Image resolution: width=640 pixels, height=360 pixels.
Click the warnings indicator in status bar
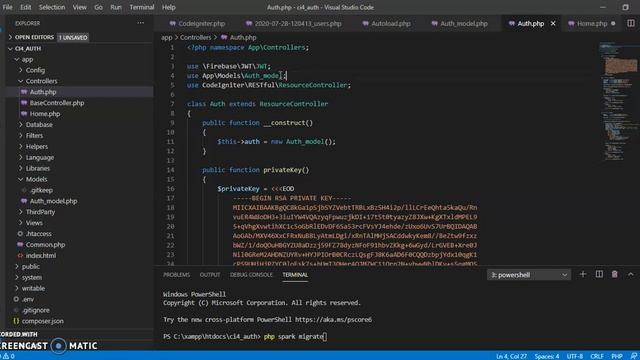pyautogui.click(x=8, y=356)
